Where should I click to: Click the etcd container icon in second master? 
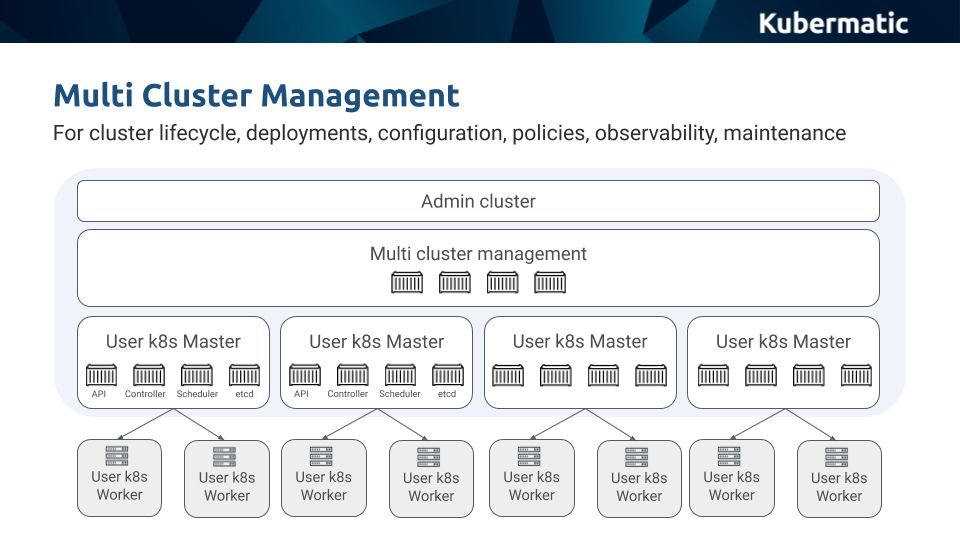(447, 376)
